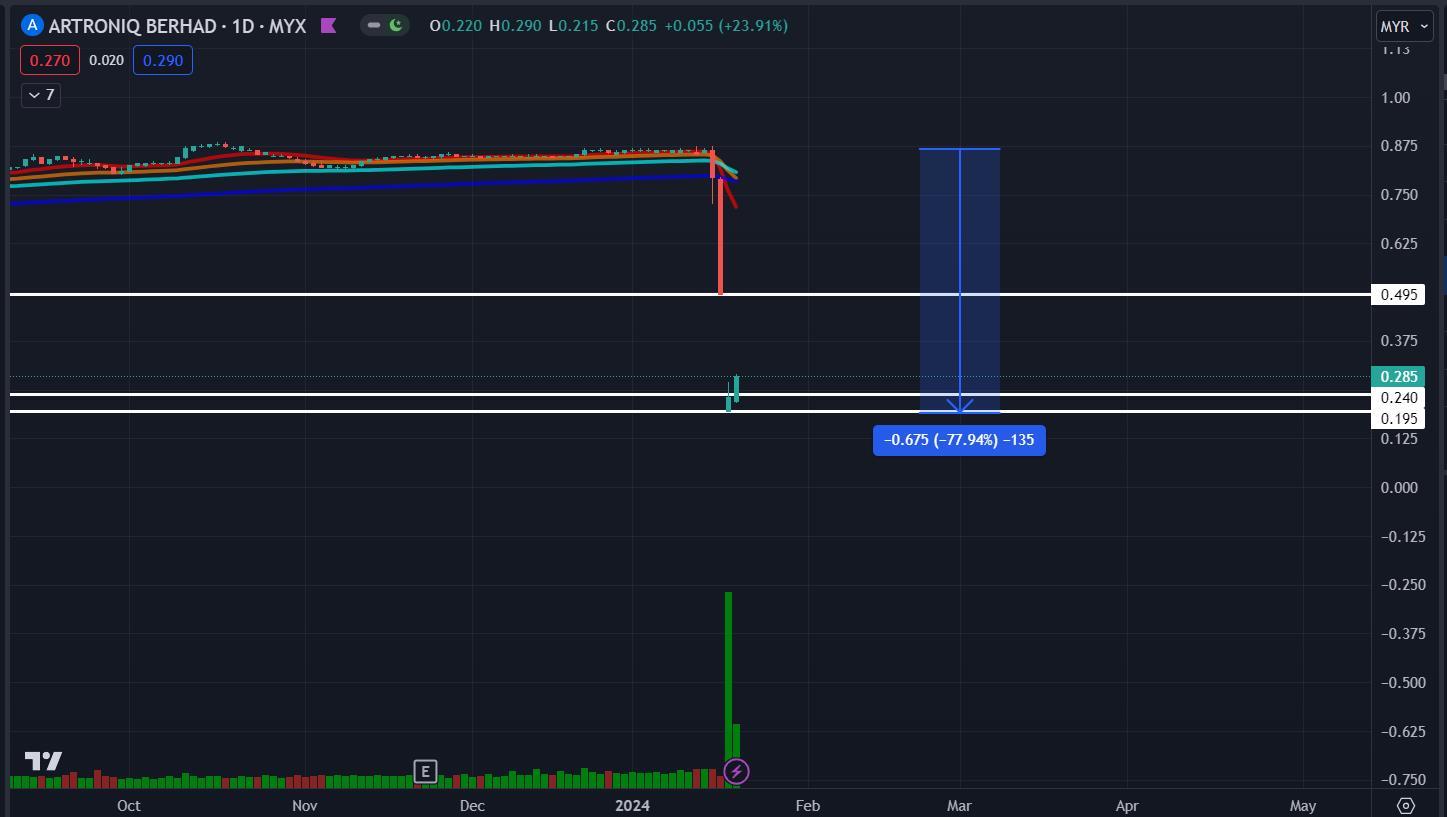Click the Nov label on time axis
Viewport: 1447px width, 817px height.
click(x=304, y=805)
